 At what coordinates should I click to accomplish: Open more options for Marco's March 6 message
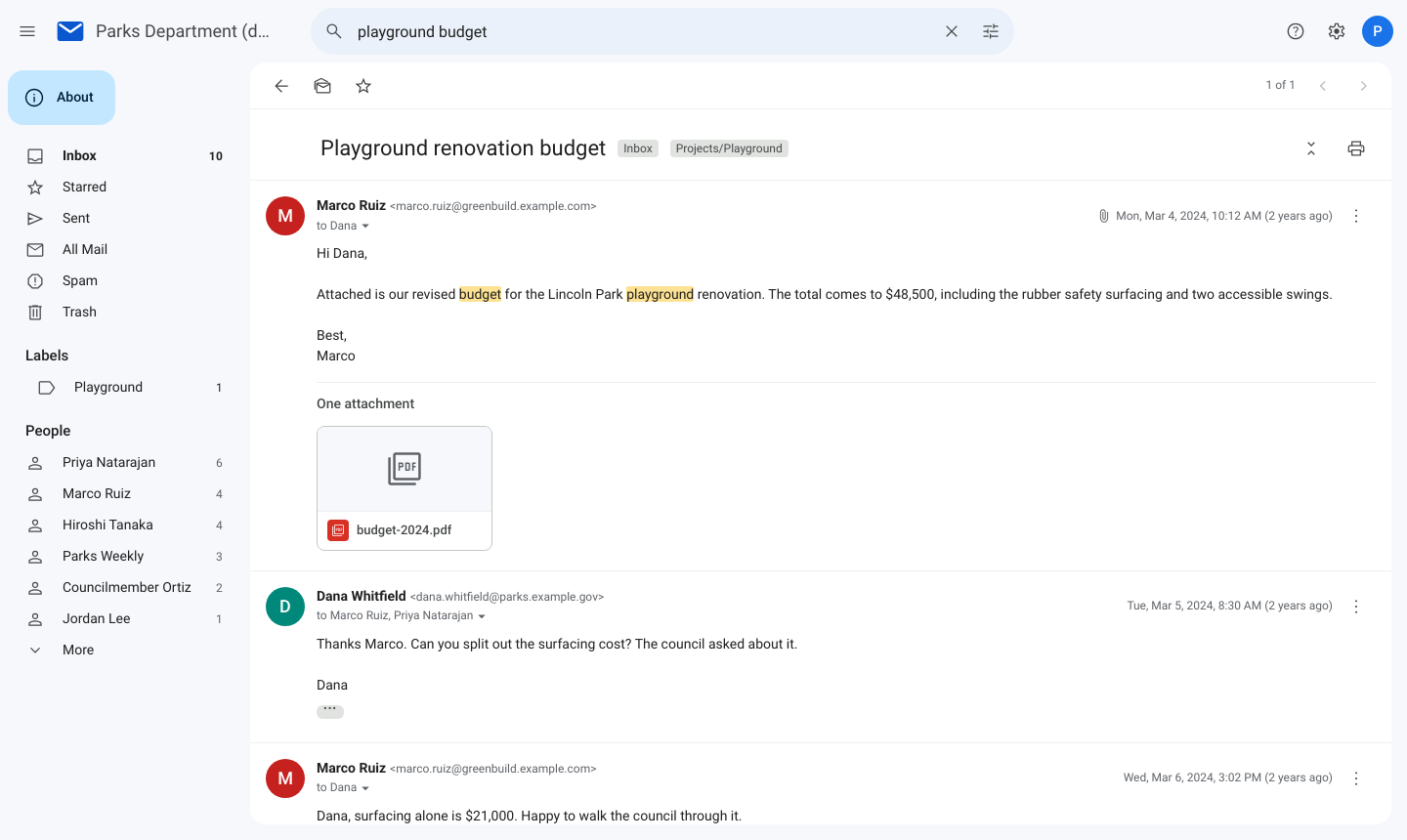1356,778
